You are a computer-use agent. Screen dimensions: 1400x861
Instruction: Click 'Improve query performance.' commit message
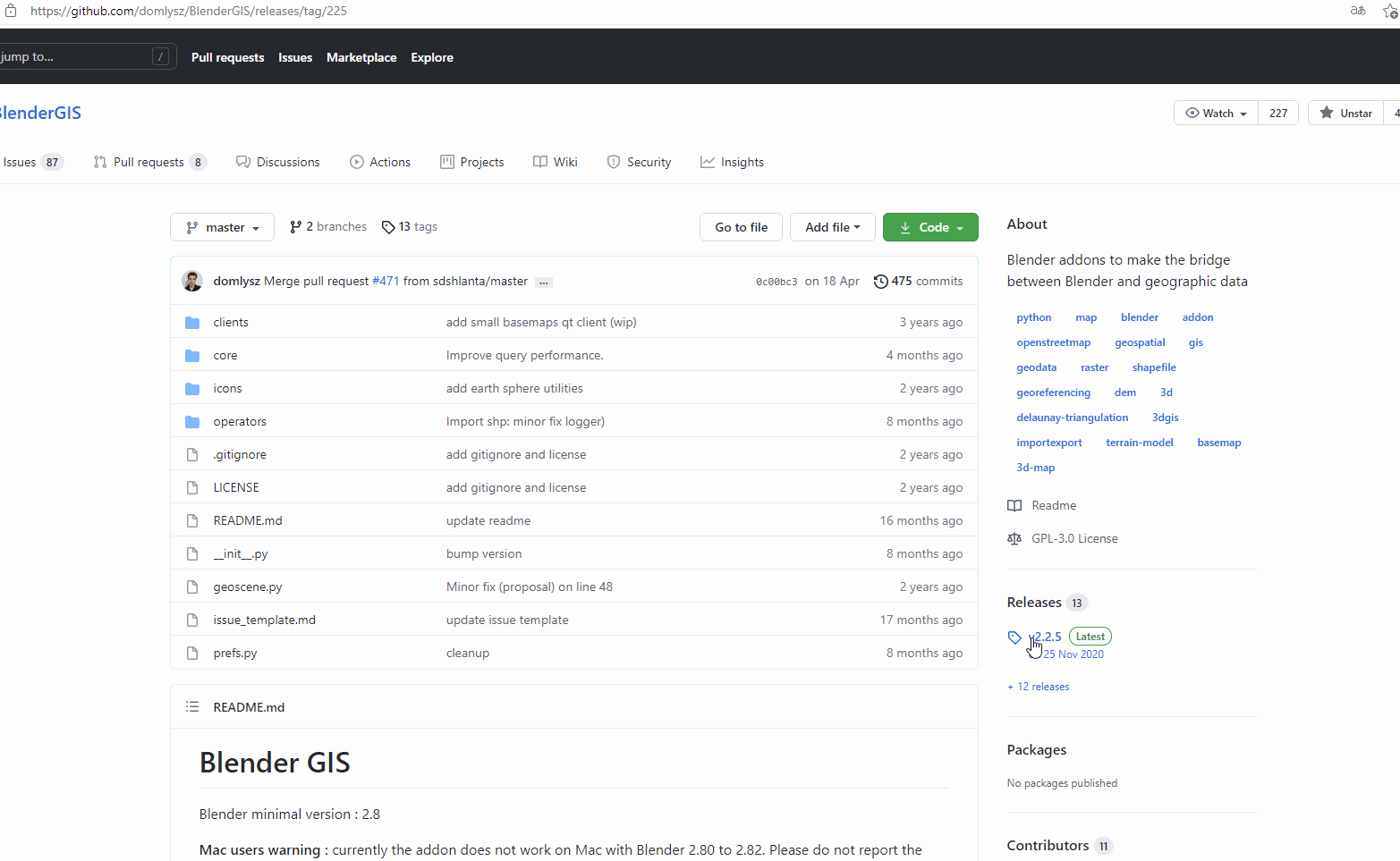(525, 355)
